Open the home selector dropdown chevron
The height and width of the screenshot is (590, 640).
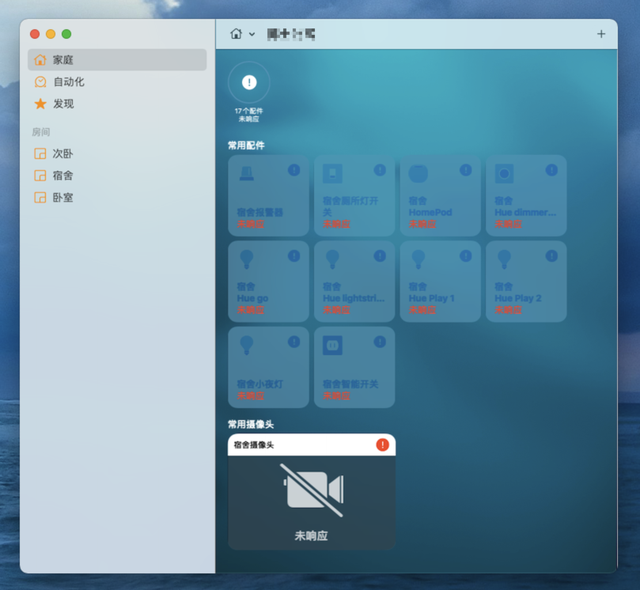click(252, 34)
